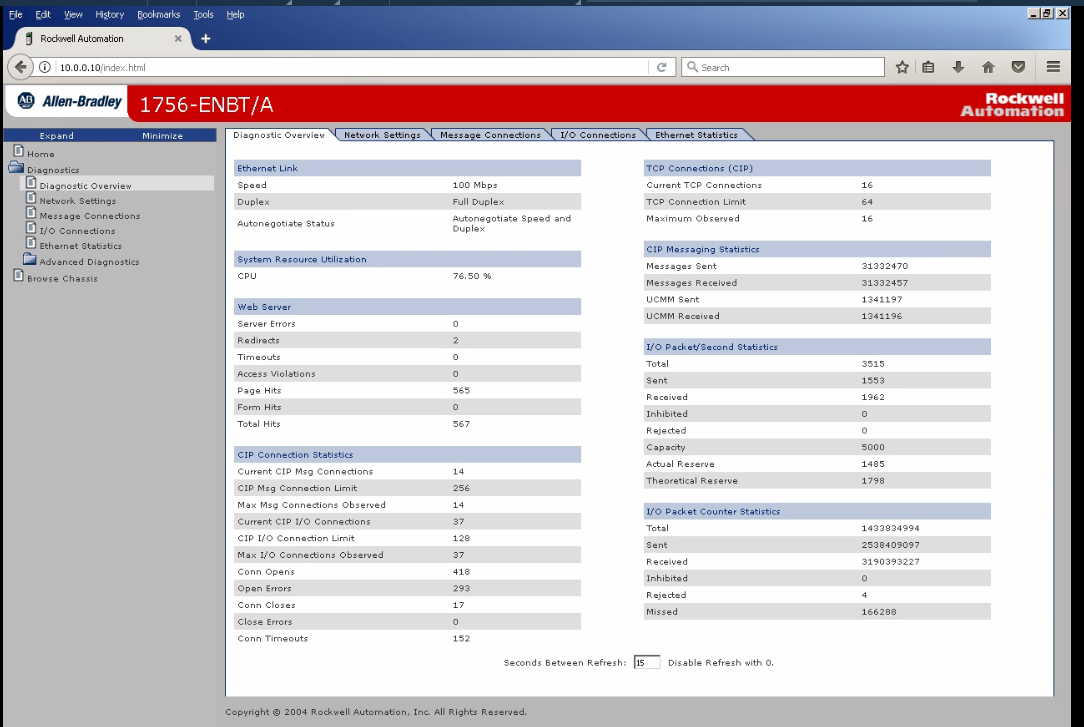Switch to the Ethernet Statistics tab

tap(696, 135)
